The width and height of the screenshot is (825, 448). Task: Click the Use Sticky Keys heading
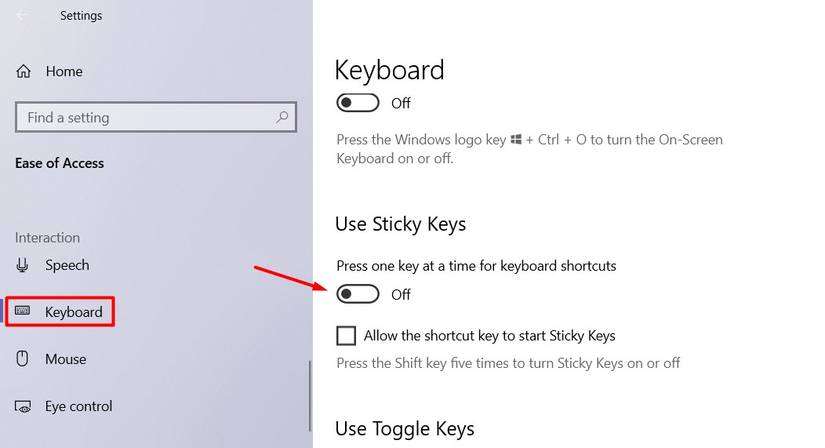click(400, 224)
